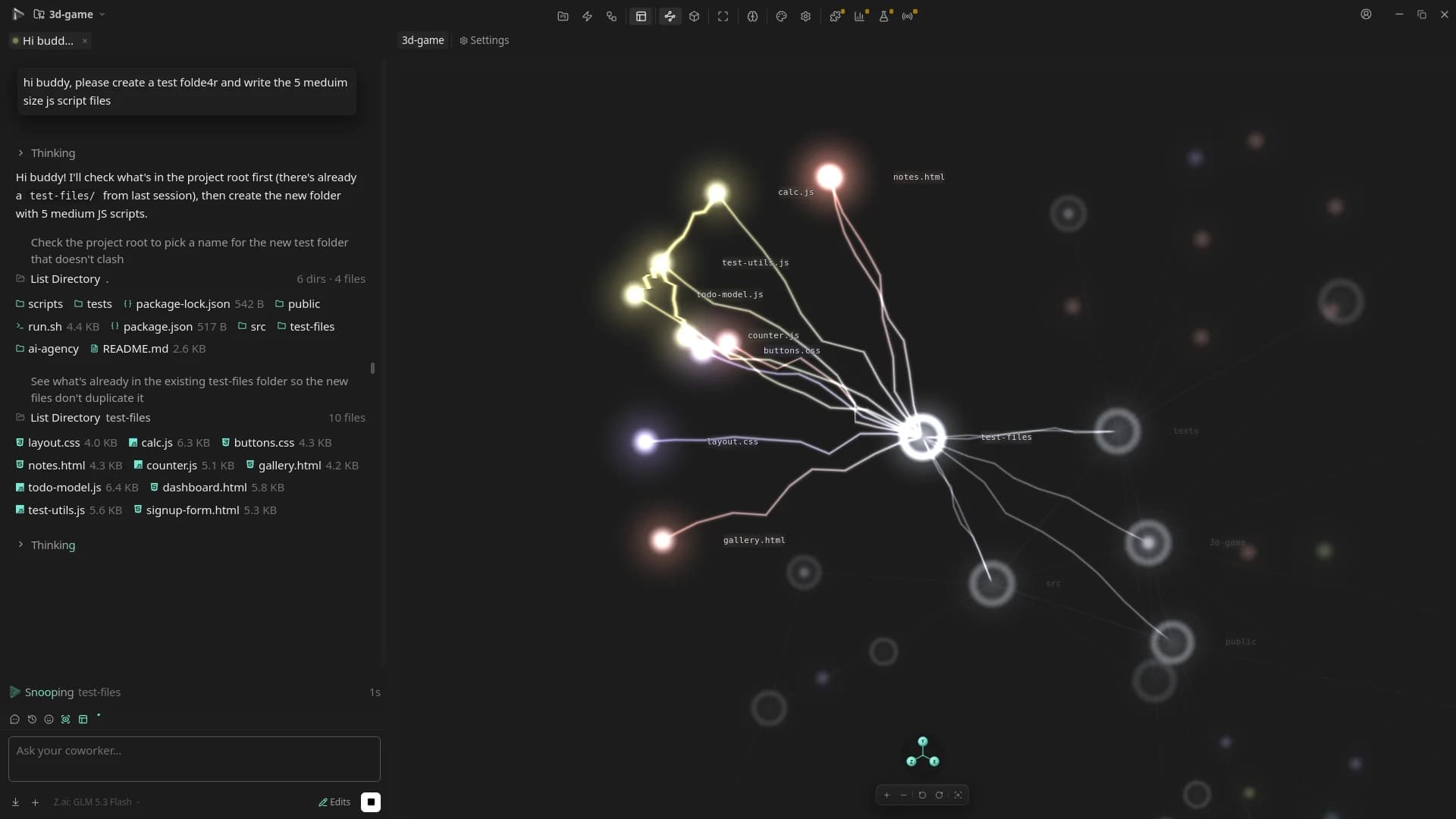Open the Settings tab
This screenshot has width=1456, height=819.
[484, 40]
